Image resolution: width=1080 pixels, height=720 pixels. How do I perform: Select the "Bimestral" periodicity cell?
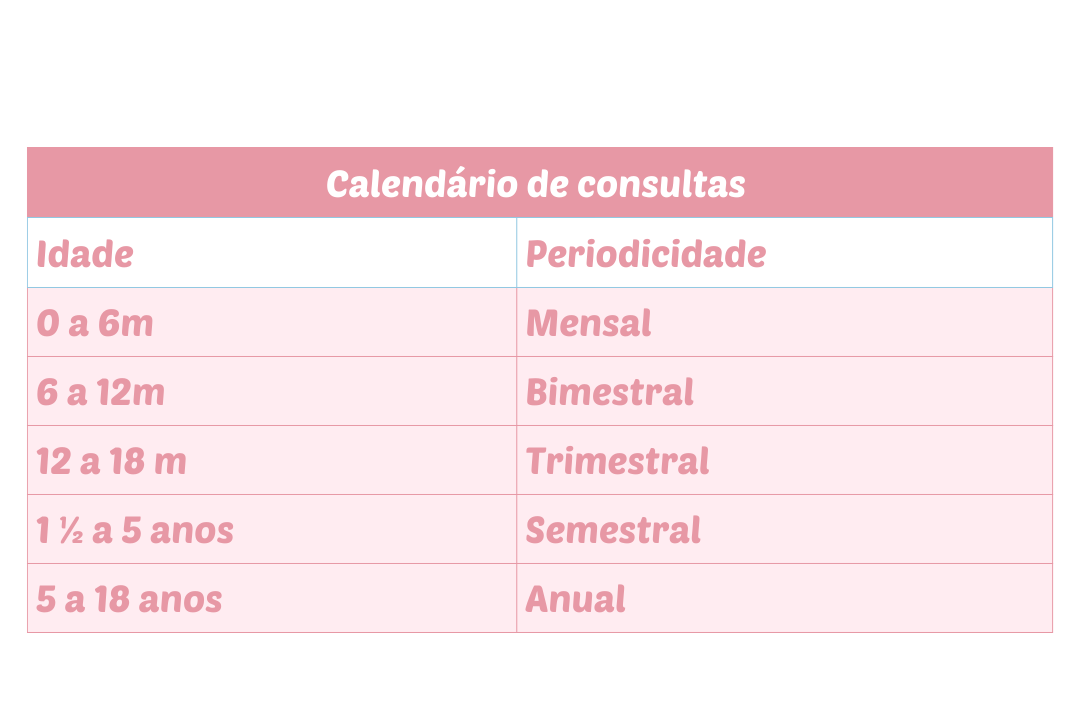coord(610,392)
